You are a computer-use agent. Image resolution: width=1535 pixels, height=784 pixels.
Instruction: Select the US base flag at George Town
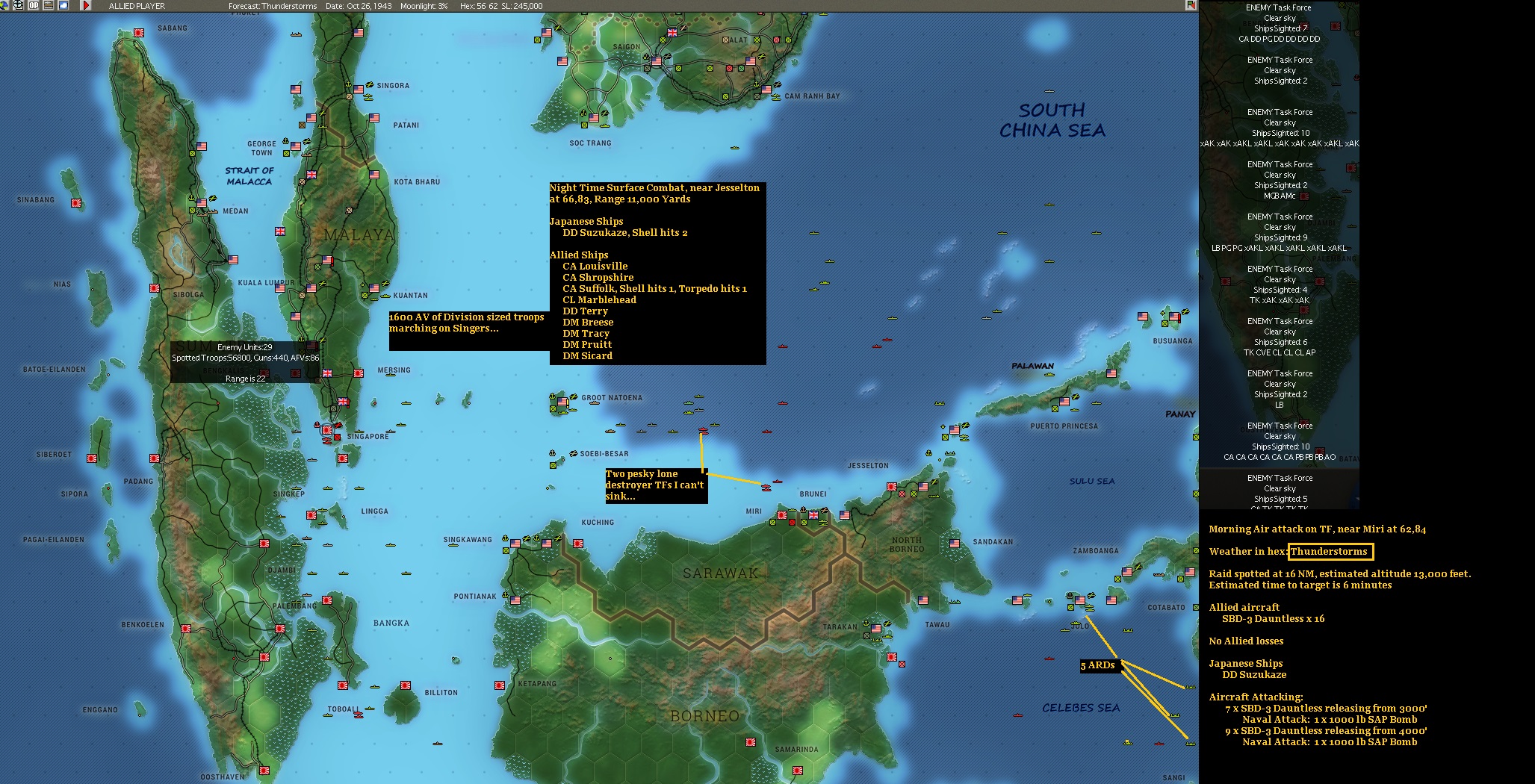pyautogui.click(x=296, y=146)
